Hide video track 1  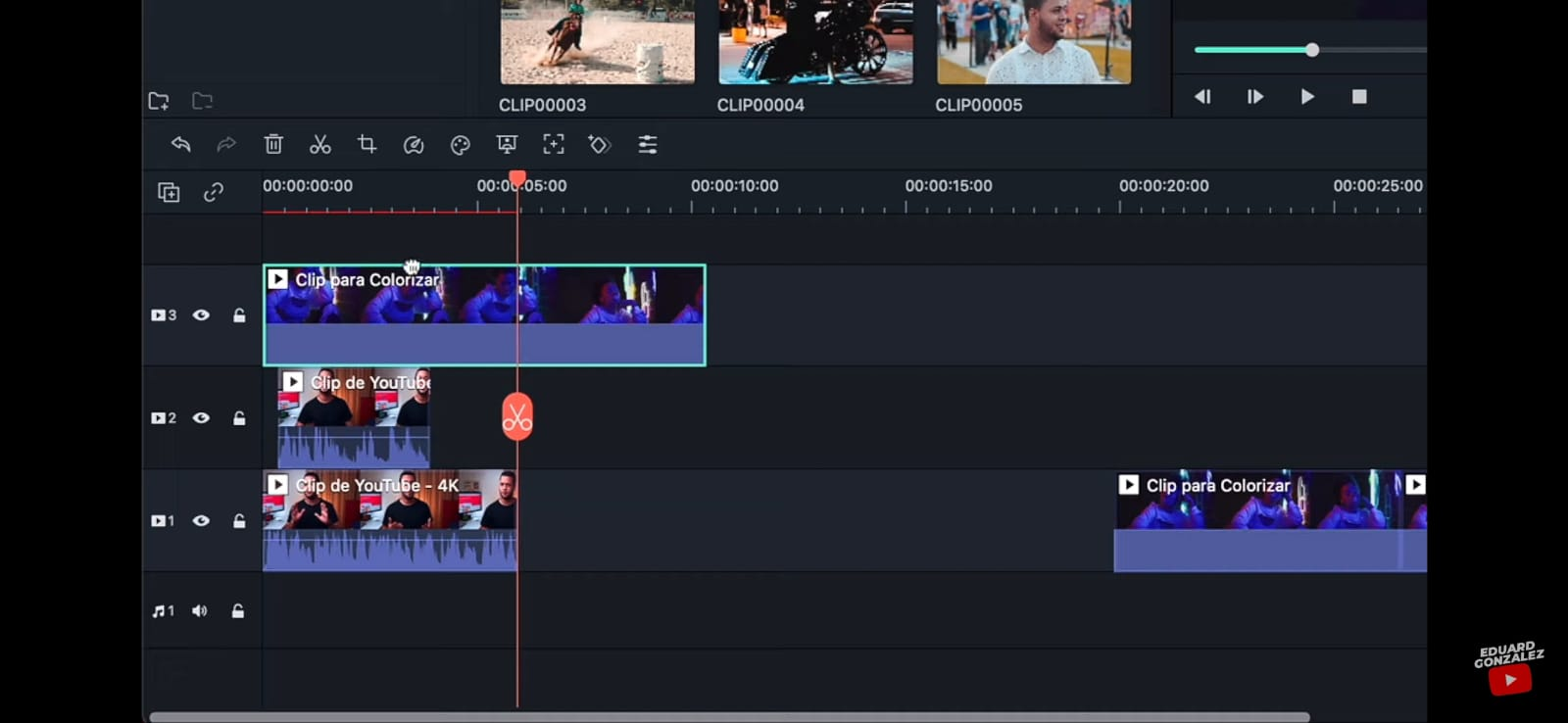(201, 521)
